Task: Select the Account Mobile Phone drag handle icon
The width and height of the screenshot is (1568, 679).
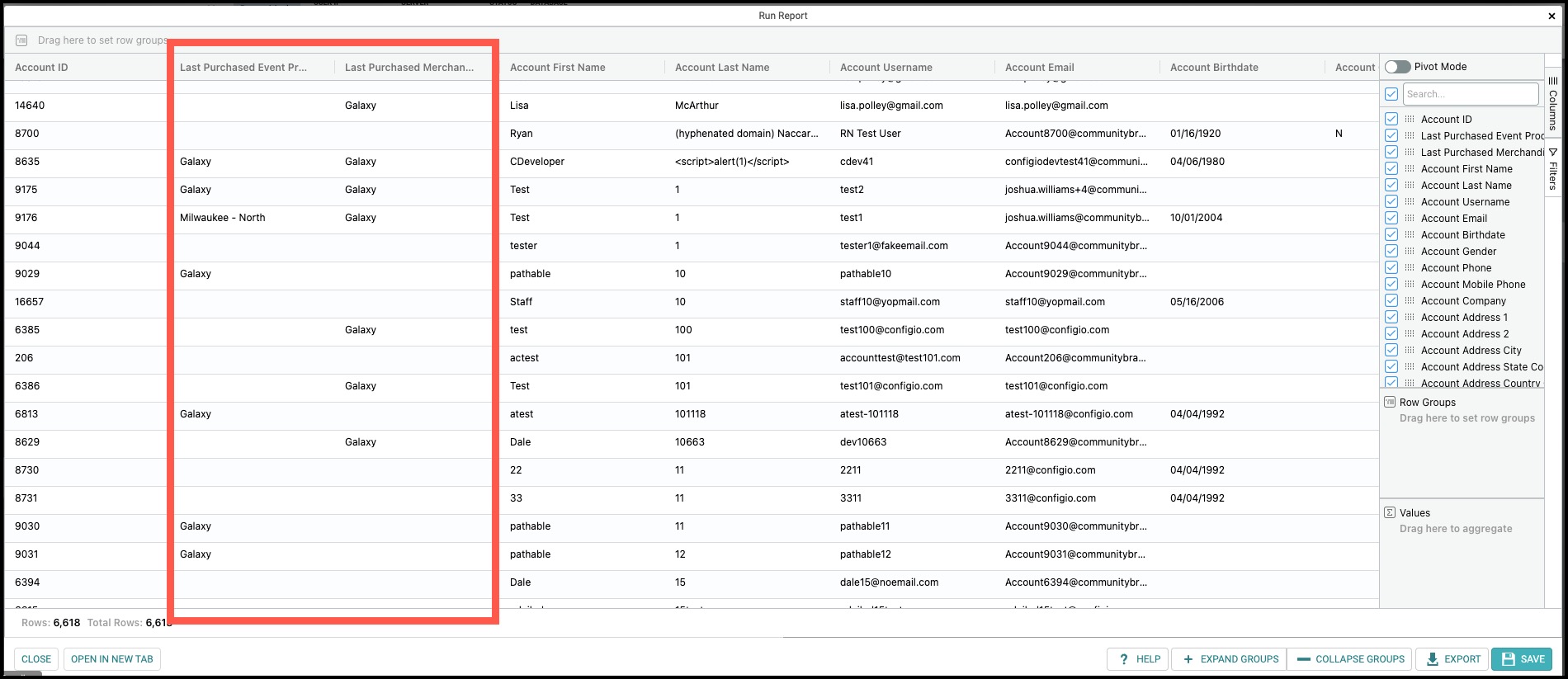Action: [x=1410, y=285]
